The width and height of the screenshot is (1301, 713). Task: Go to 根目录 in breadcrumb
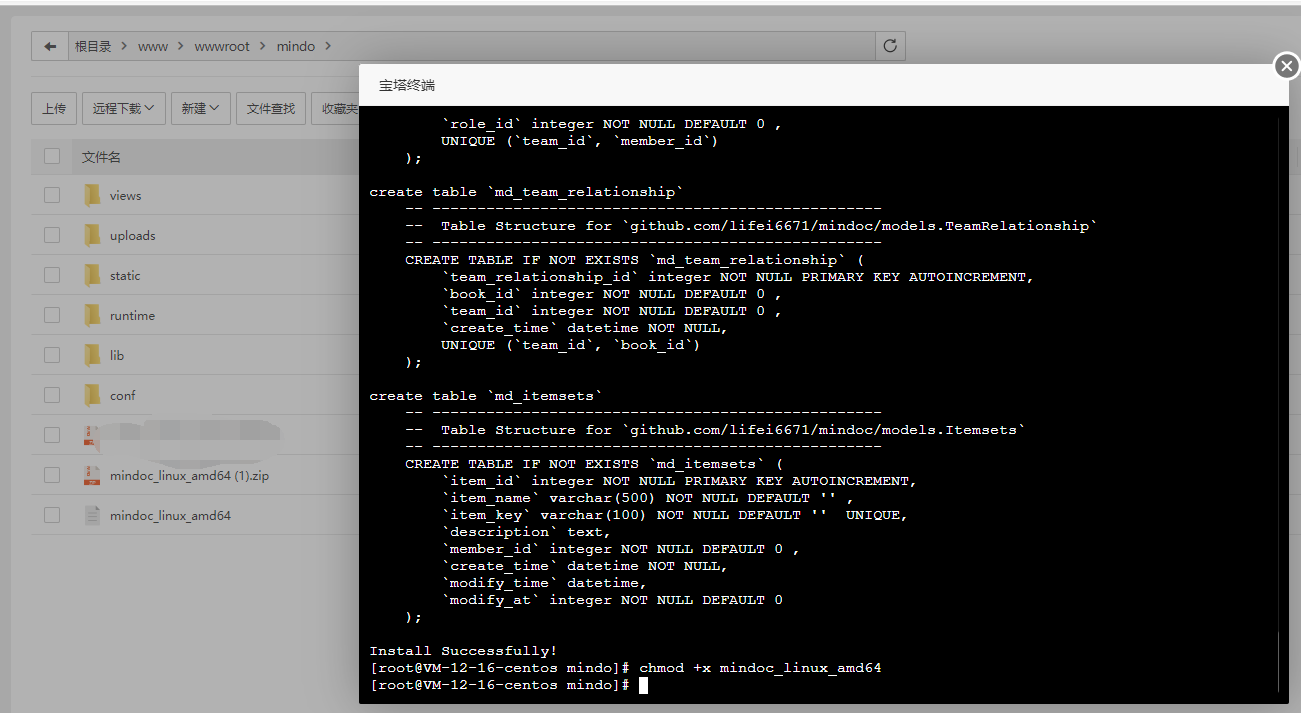tap(93, 46)
